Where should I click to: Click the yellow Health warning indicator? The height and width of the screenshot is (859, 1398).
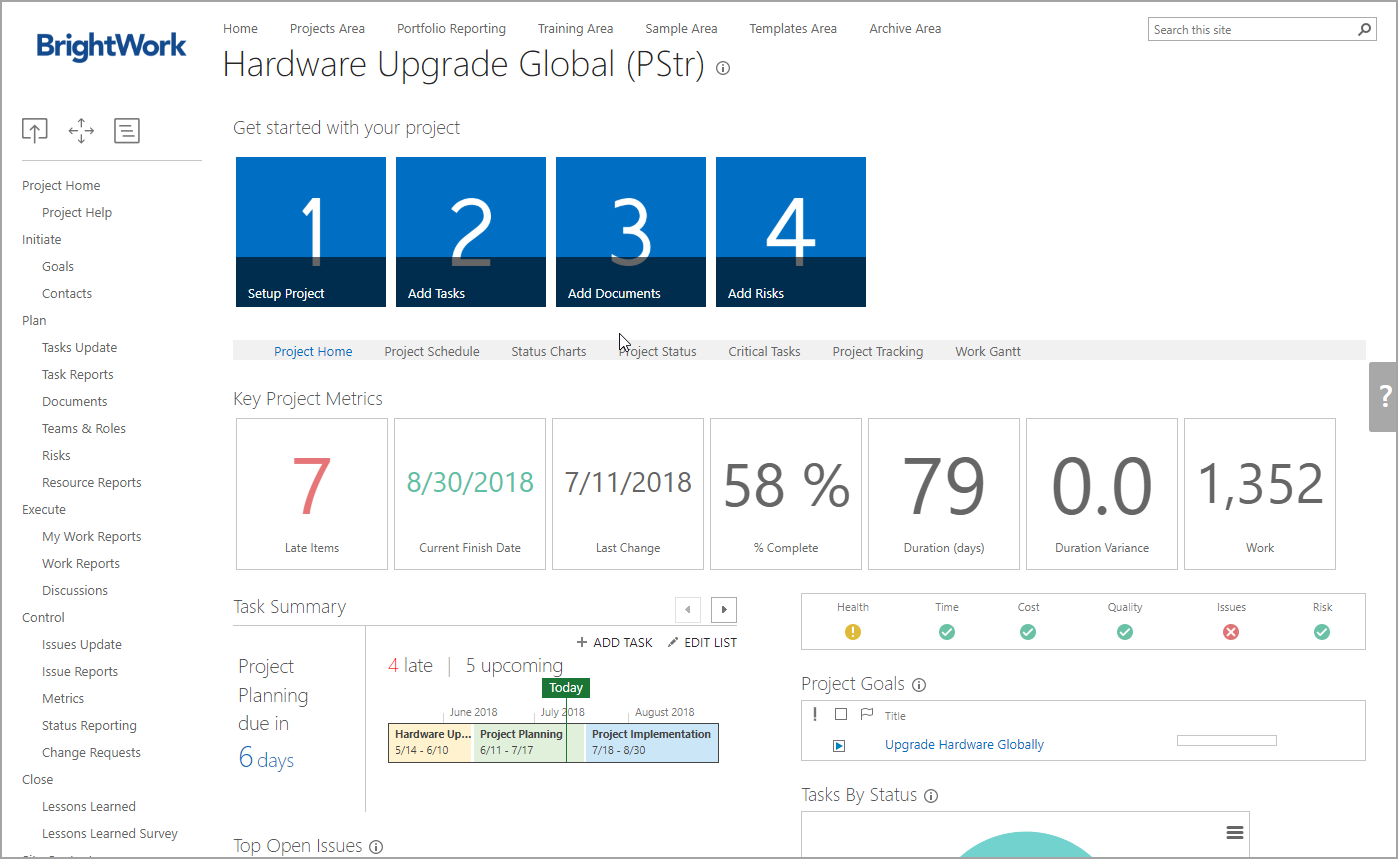pos(853,632)
